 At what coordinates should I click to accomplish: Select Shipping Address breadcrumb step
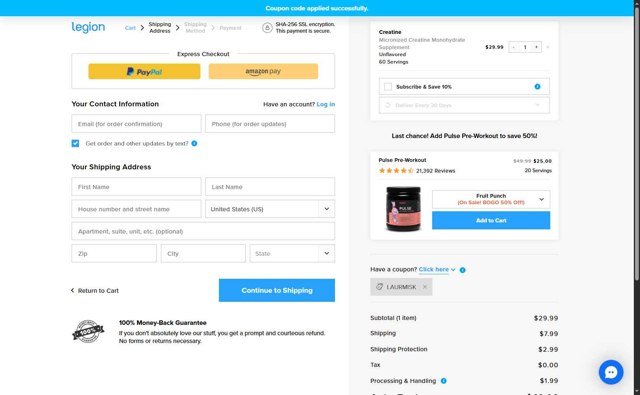160,28
